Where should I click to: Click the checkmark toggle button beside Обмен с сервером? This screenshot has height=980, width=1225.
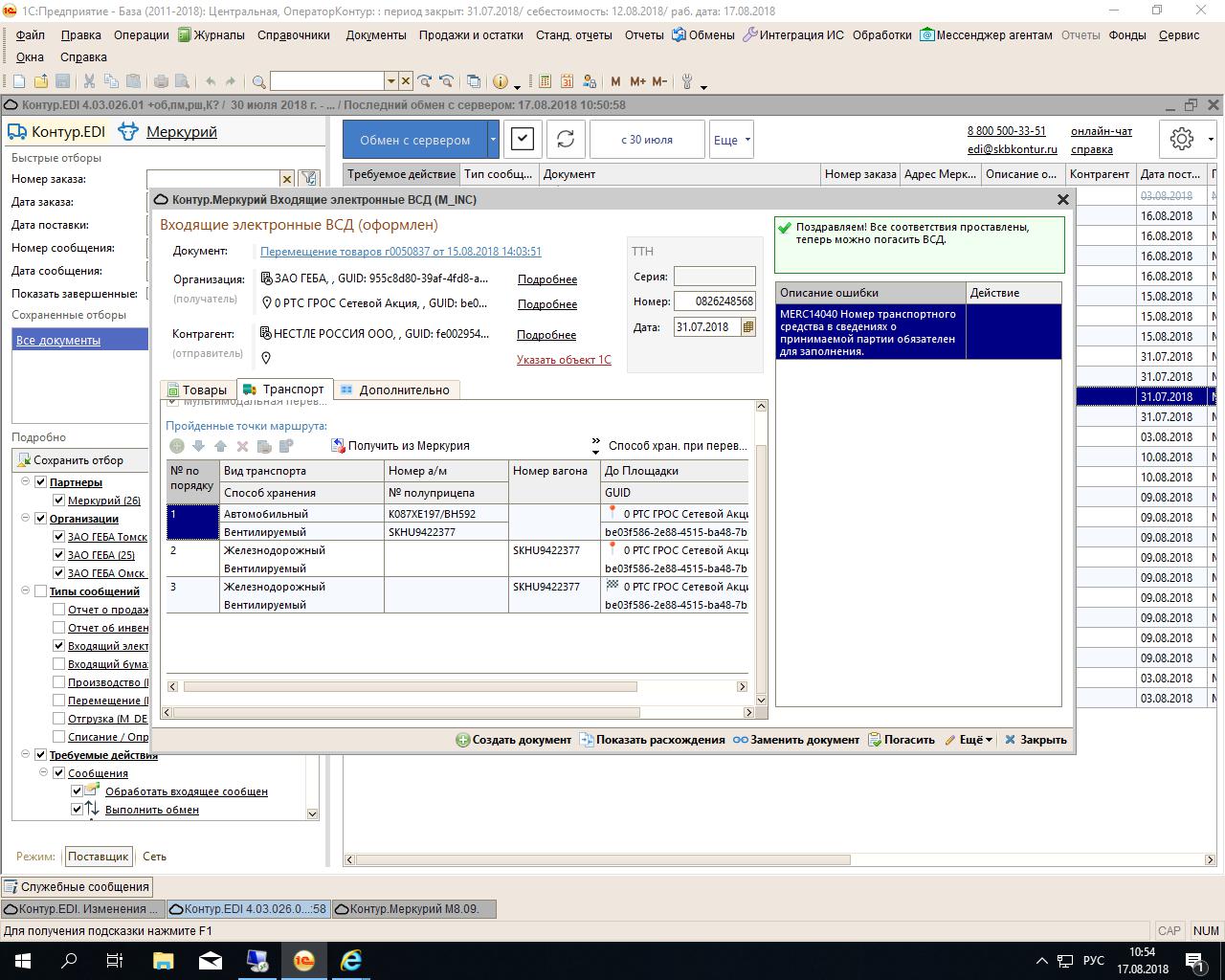pos(522,139)
